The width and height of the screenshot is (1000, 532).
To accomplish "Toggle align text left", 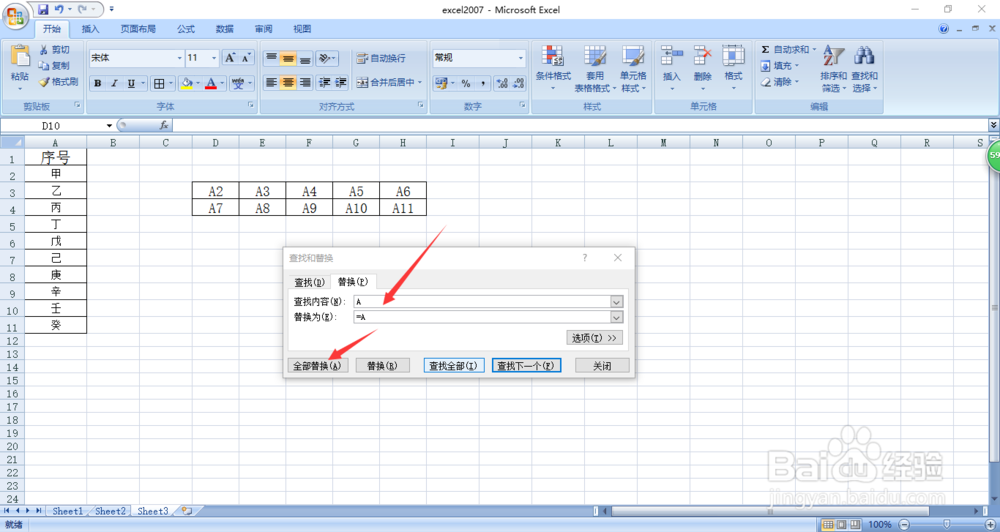I will (x=271, y=82).
